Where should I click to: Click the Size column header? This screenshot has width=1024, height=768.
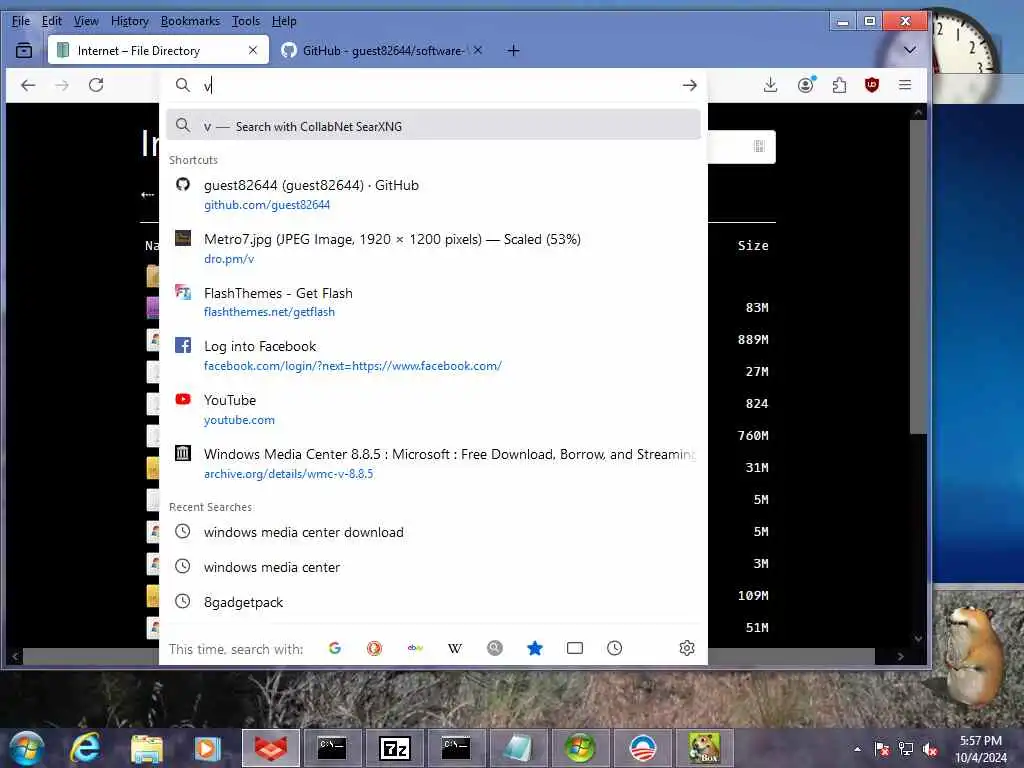pos(753,246)
